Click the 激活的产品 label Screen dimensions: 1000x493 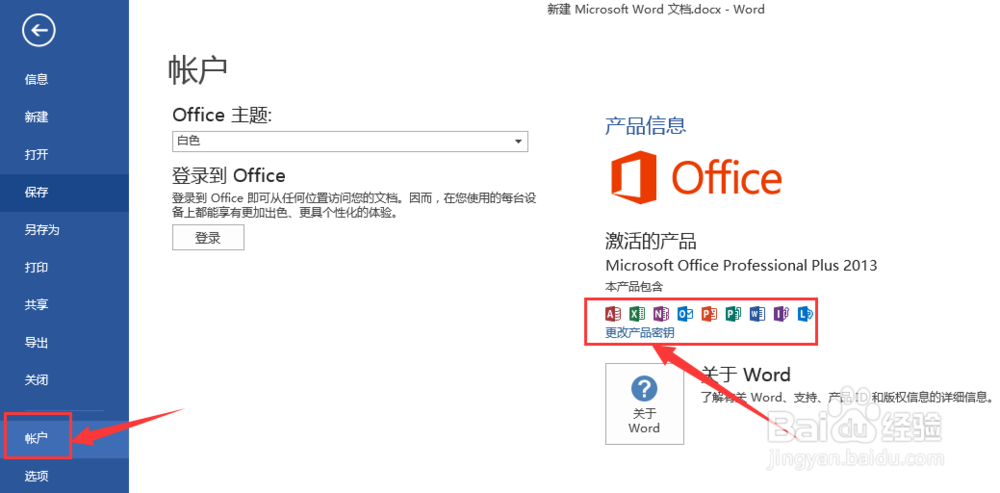pyautogui.click(x=651, y=241)
